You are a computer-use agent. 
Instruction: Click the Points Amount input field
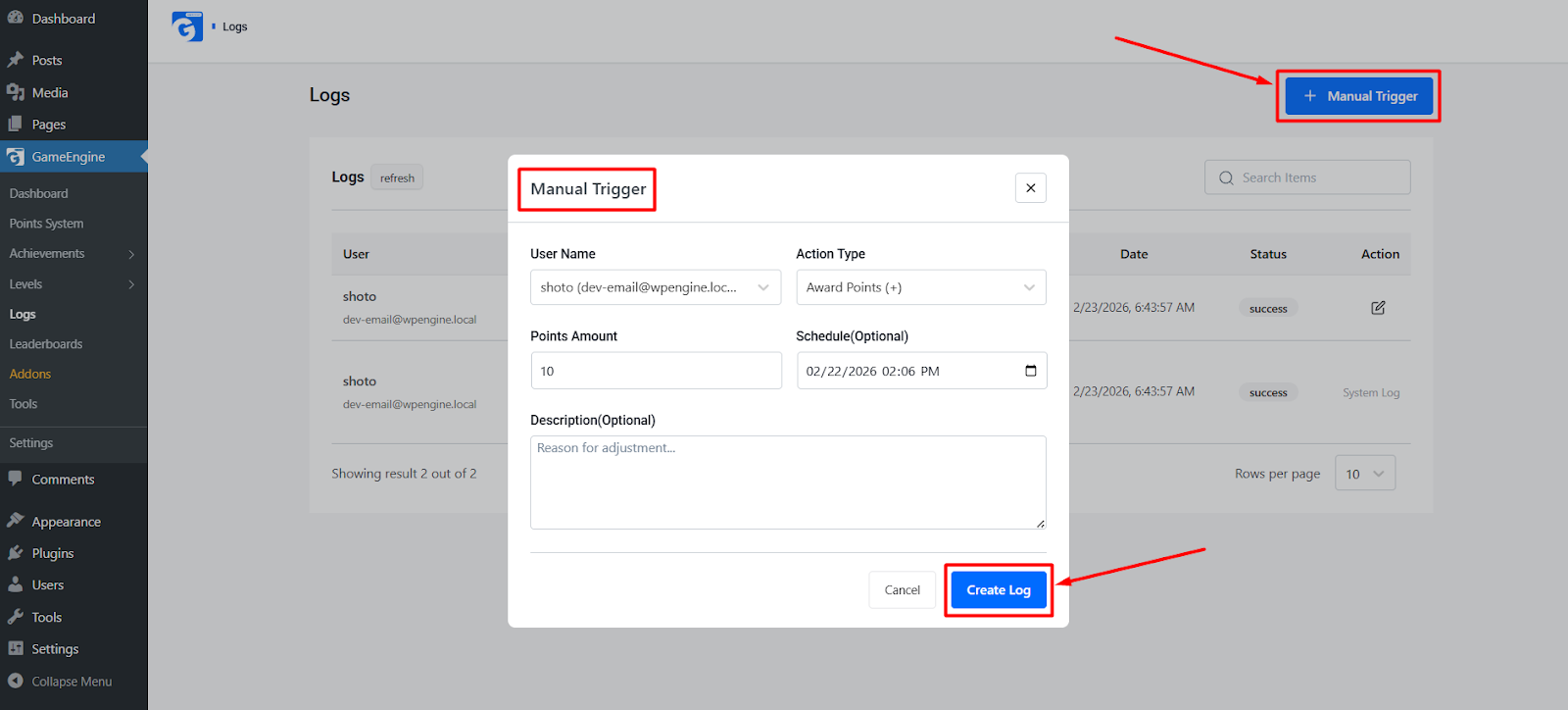(x=656, y=371)
